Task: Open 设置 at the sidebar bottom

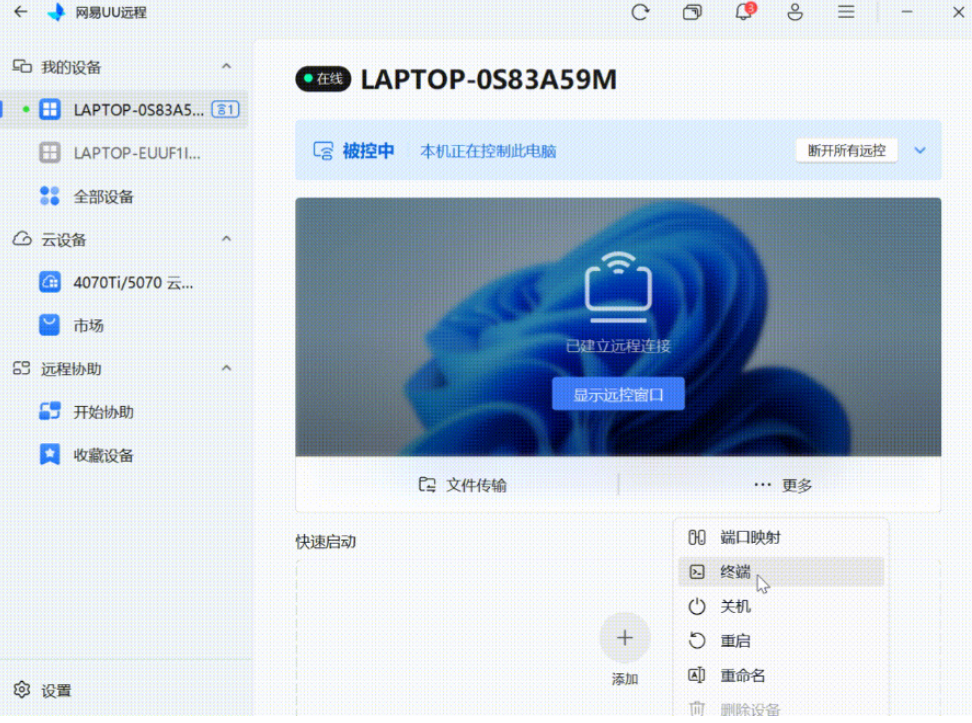Action: coord(42,690)
